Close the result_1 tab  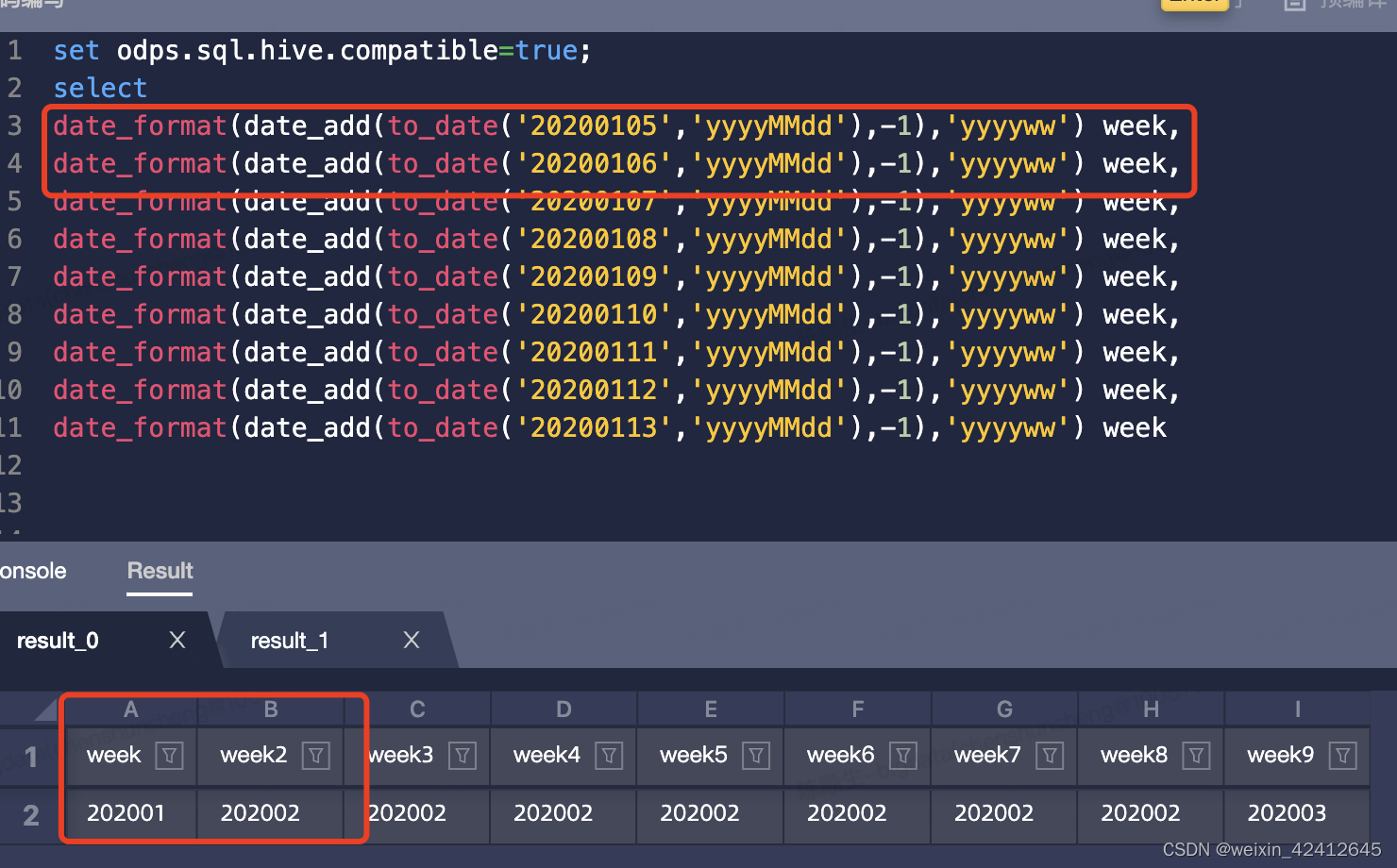pos(412,640)
